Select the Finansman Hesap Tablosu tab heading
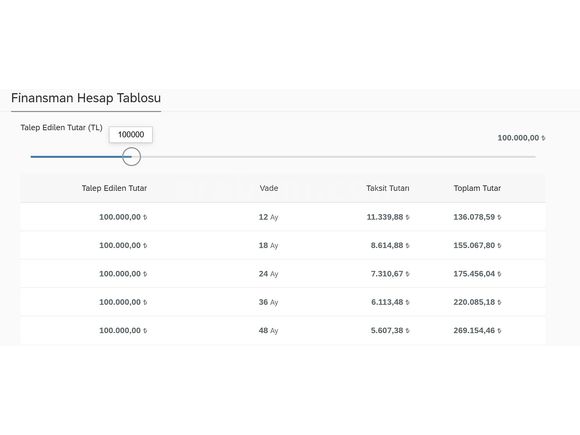The height and width of the screenshot is (435, 580). pos(86,98)
